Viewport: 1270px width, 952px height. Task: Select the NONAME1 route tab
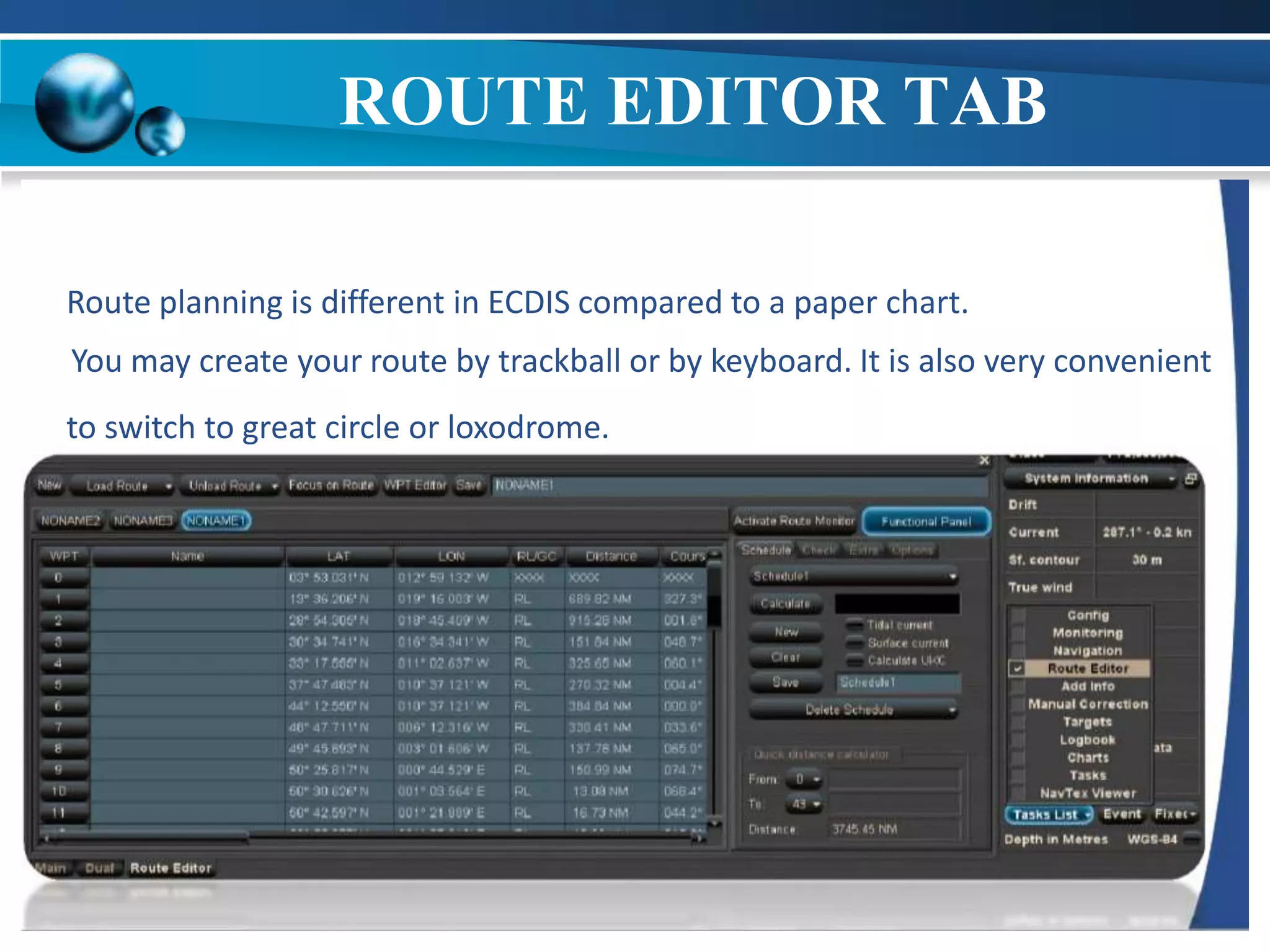pos(216,521)
